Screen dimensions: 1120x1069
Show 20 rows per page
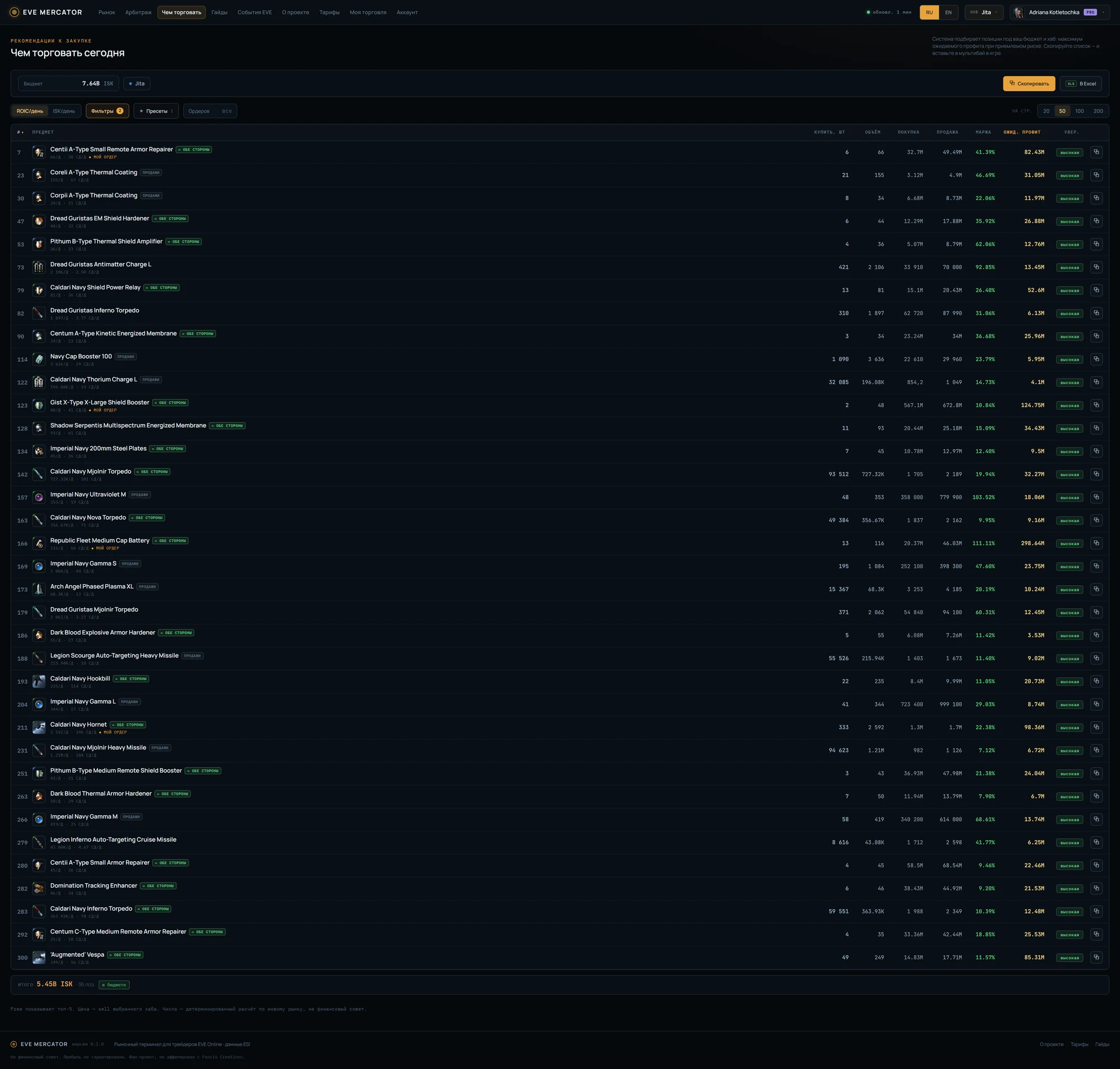[1046, 111]
